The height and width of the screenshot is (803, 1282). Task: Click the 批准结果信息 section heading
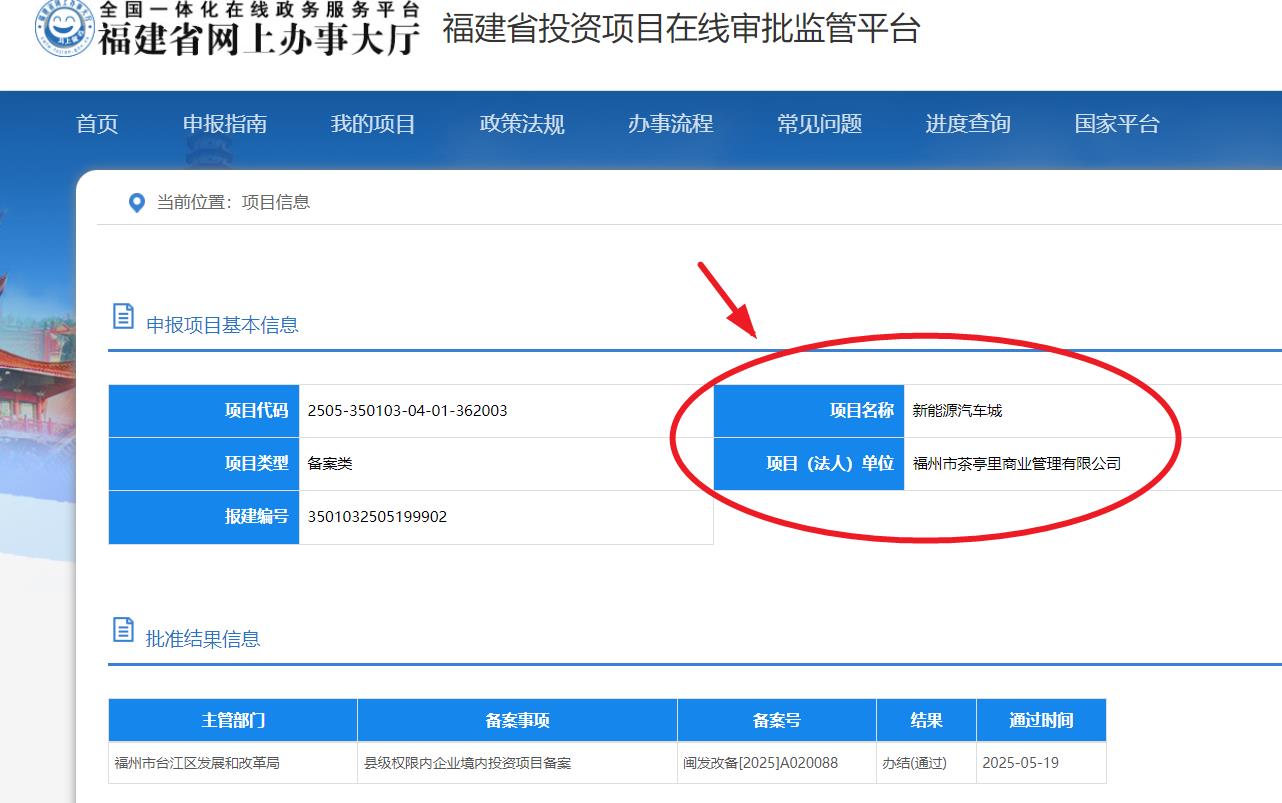click(203, 639)
